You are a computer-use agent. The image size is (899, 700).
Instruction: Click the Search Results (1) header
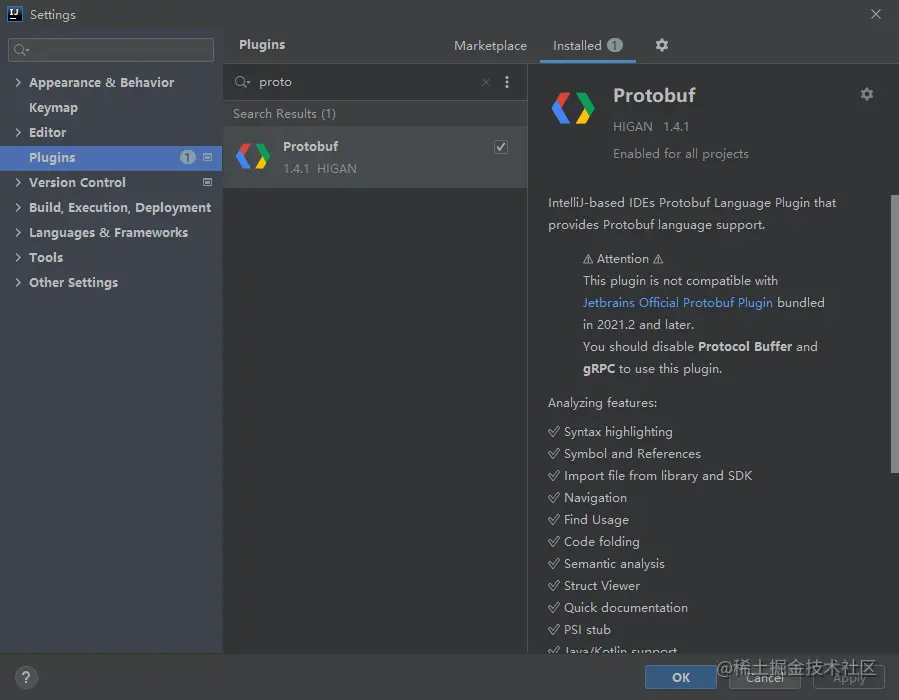[x=284, y=114]
